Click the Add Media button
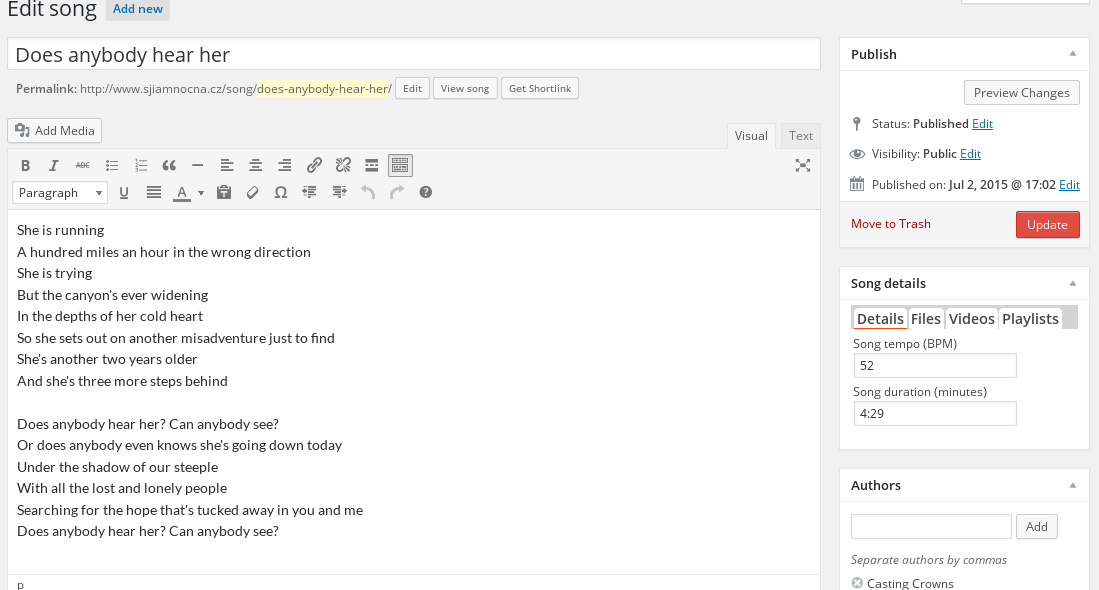The width and height of the screenshot is (1099, 590). tap(55, 131)
